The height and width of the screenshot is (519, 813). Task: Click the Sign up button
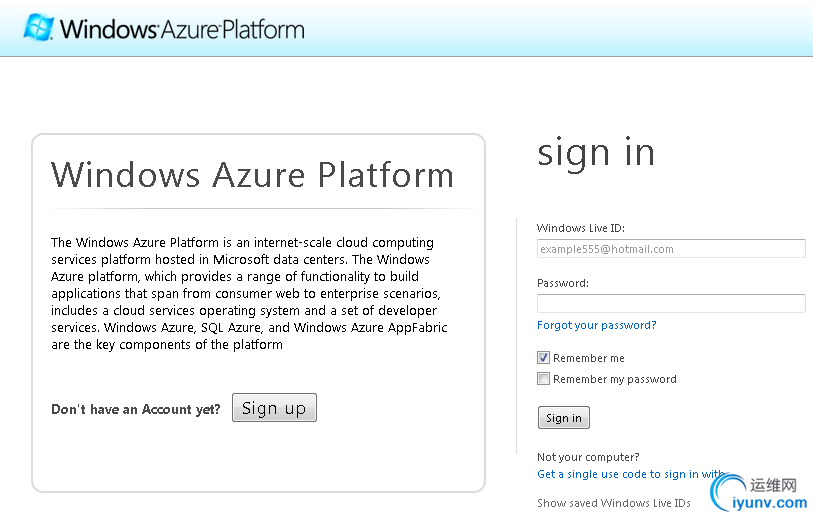tap(274, 408)
